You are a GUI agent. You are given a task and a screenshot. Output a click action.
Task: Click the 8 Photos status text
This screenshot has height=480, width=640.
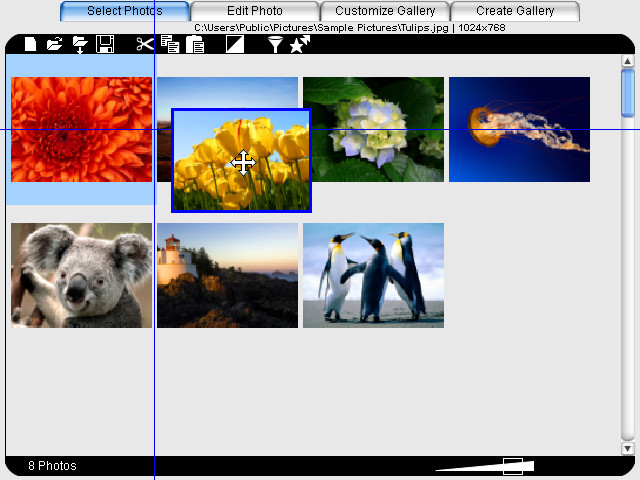(x=52, y=466)
